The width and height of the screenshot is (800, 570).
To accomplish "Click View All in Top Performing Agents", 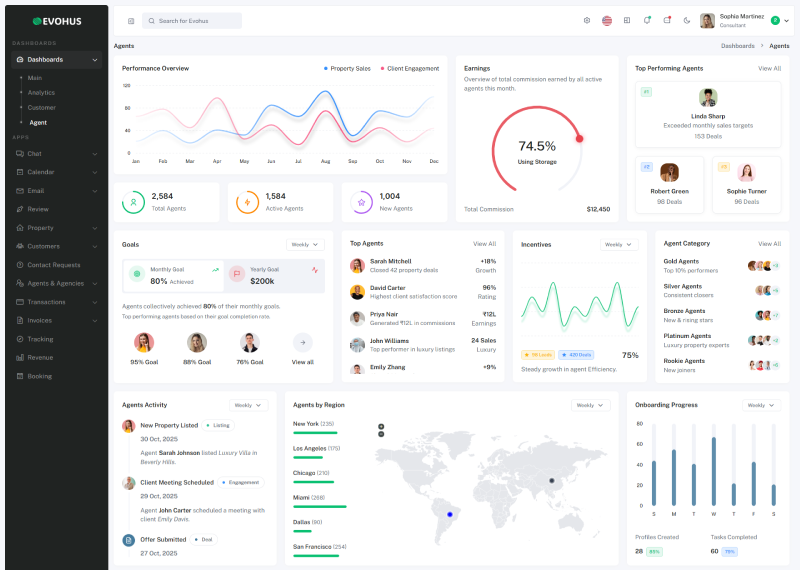I will 769,68.
